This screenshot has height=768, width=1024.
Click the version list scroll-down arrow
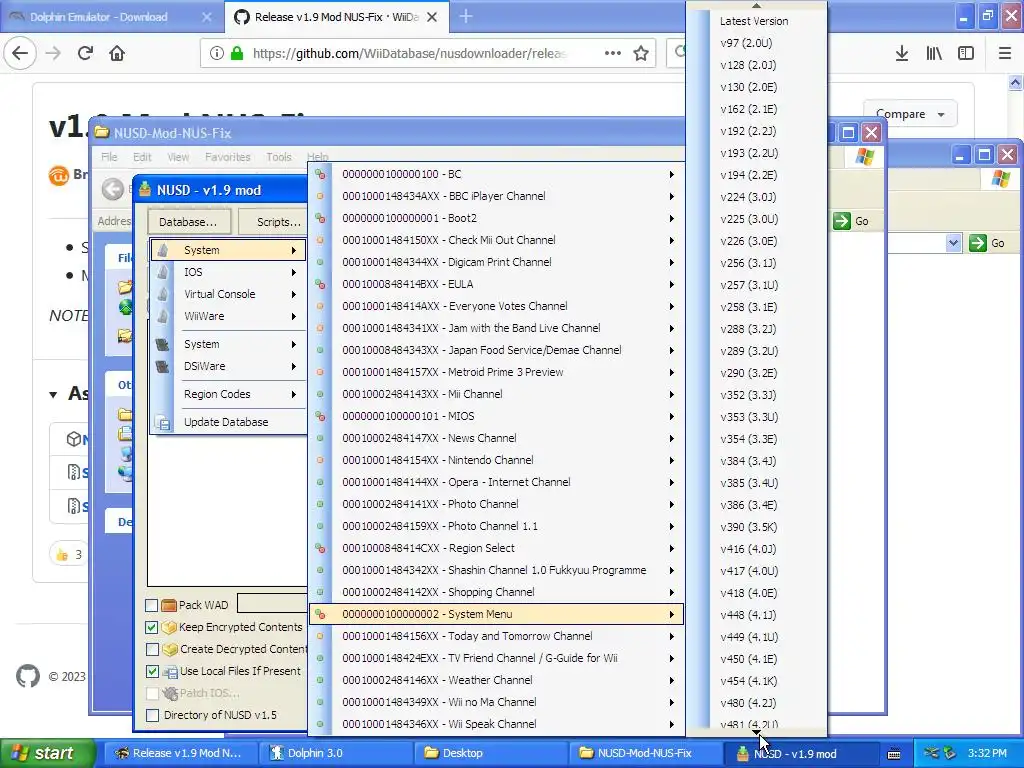[x=756, y=733]
